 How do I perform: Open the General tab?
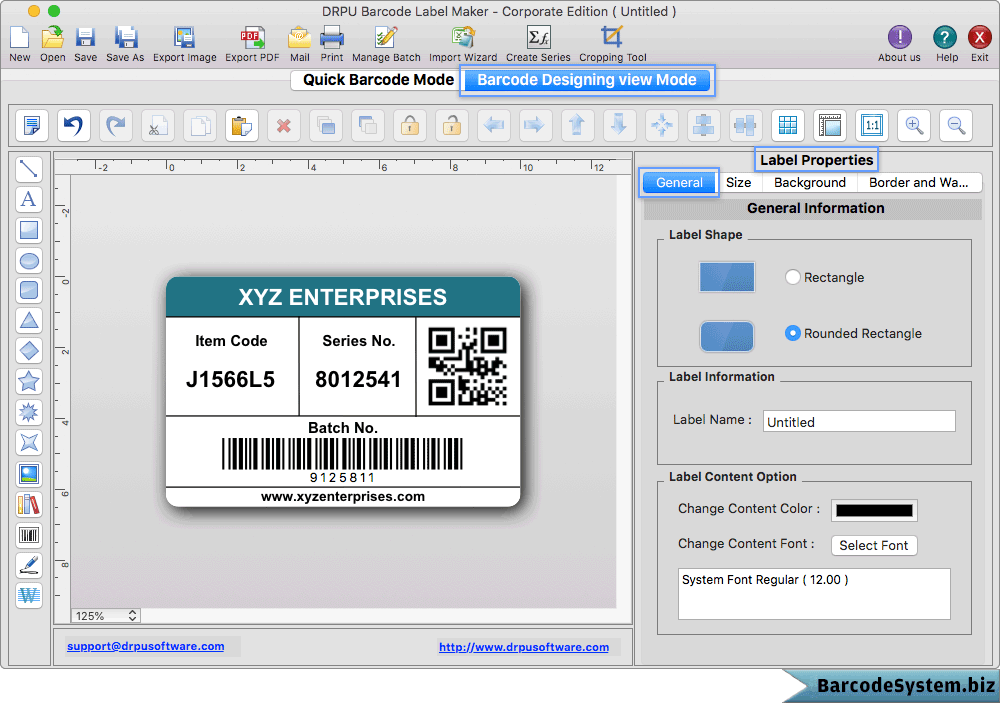679,182
